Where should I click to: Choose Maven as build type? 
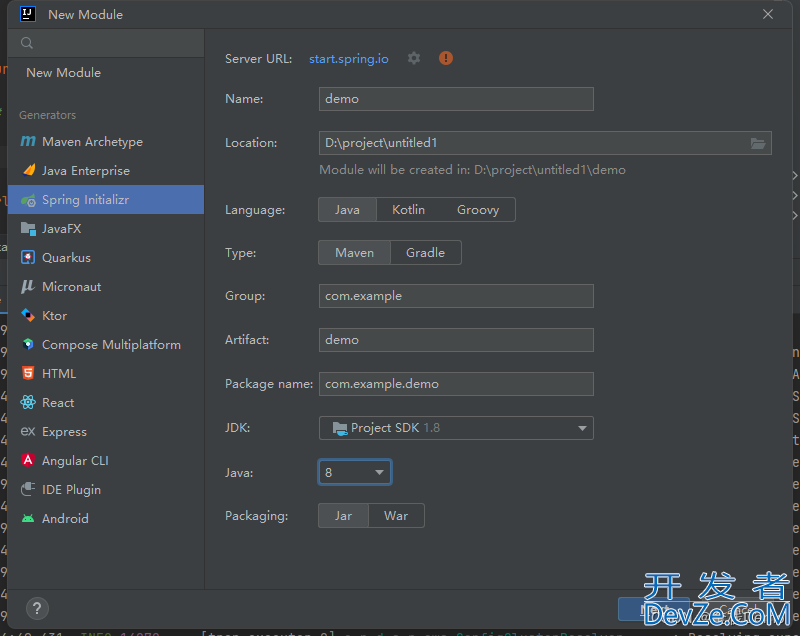click(x=355, y=252)
